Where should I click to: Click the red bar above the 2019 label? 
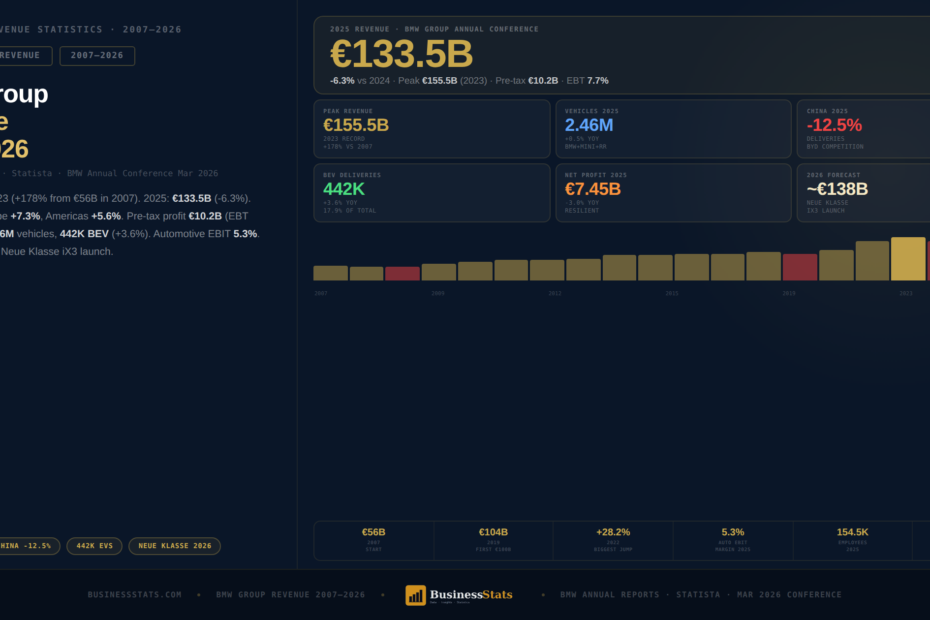tap(800, 267)
